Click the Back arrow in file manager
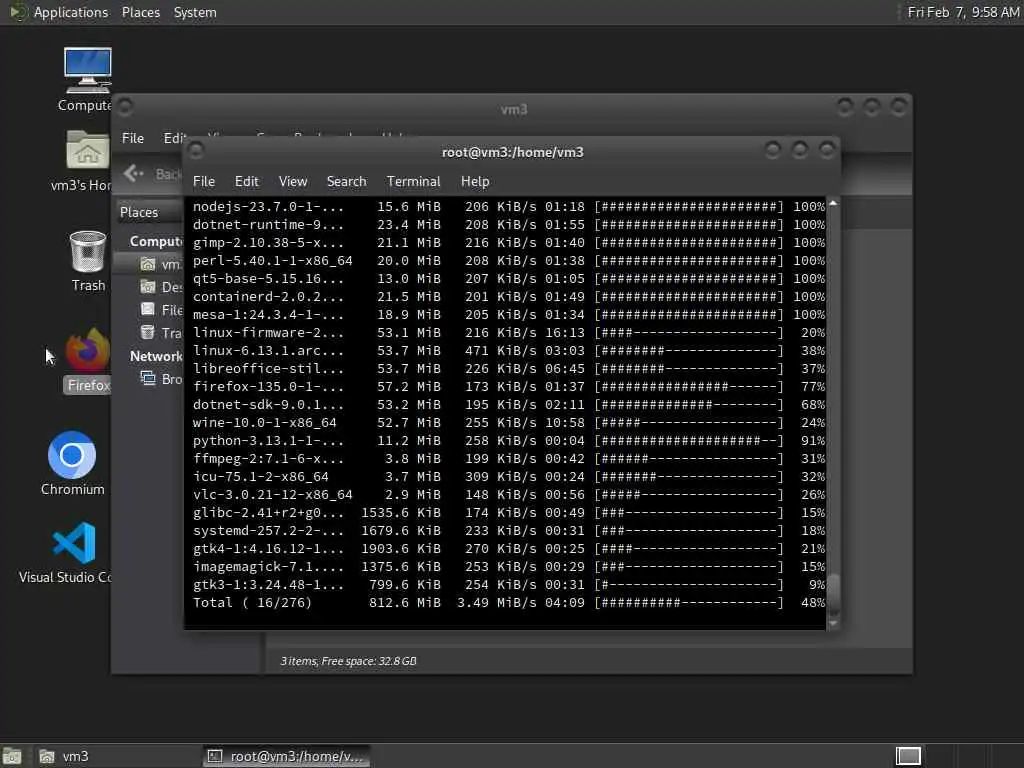Viewport: 1024px width, 768px height. (133, 173)
